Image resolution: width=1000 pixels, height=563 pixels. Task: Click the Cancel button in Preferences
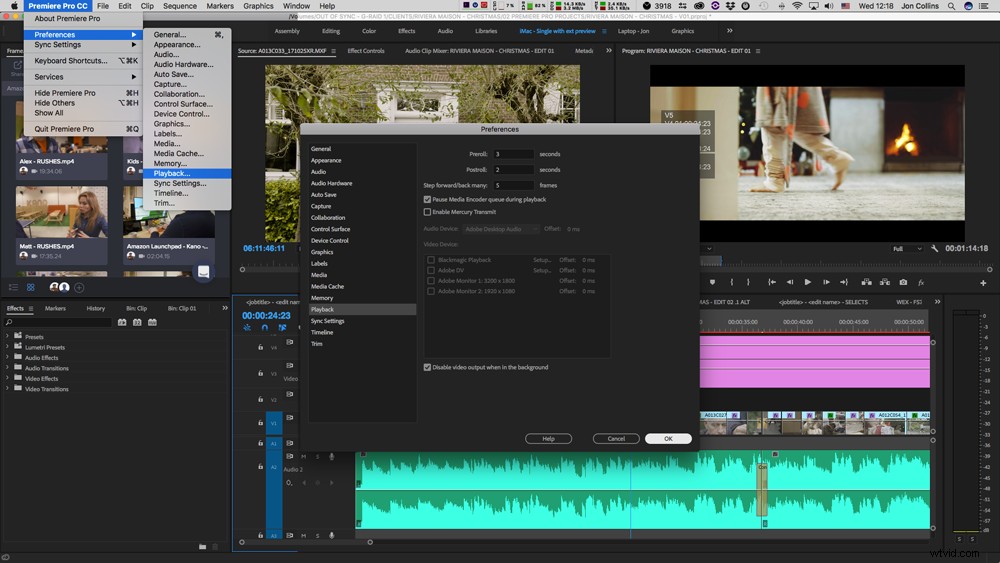[x=616, y=439]
